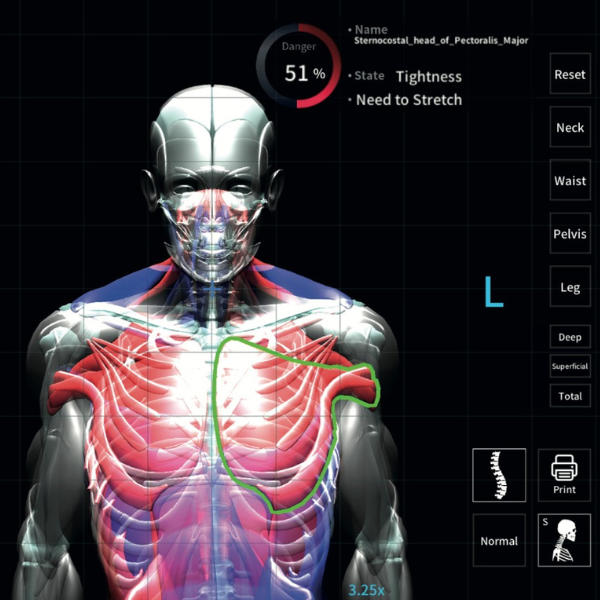The height and width of the screenshot is (600, 600).
Task: Focus on the Leg region
Action: click(x=570, y=288)
